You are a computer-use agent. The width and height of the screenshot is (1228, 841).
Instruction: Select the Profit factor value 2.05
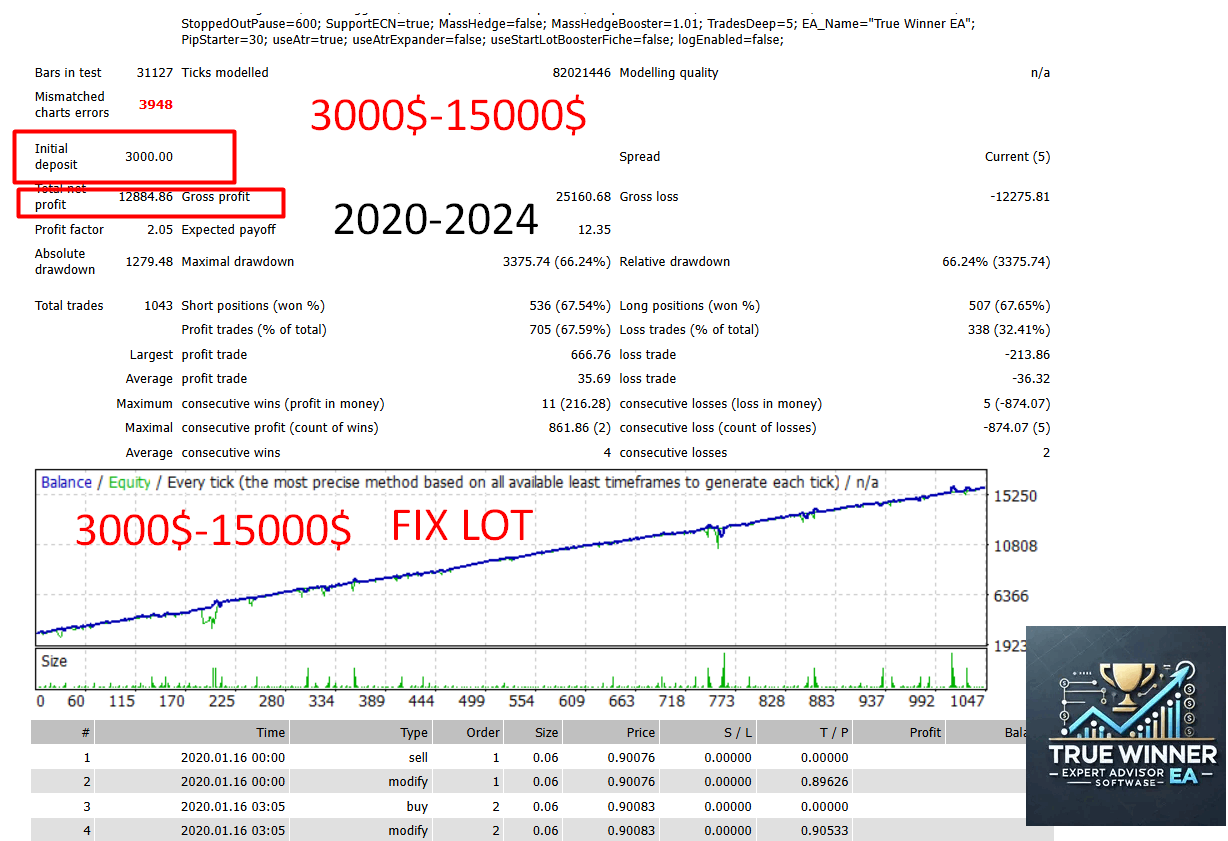(159, 230)
